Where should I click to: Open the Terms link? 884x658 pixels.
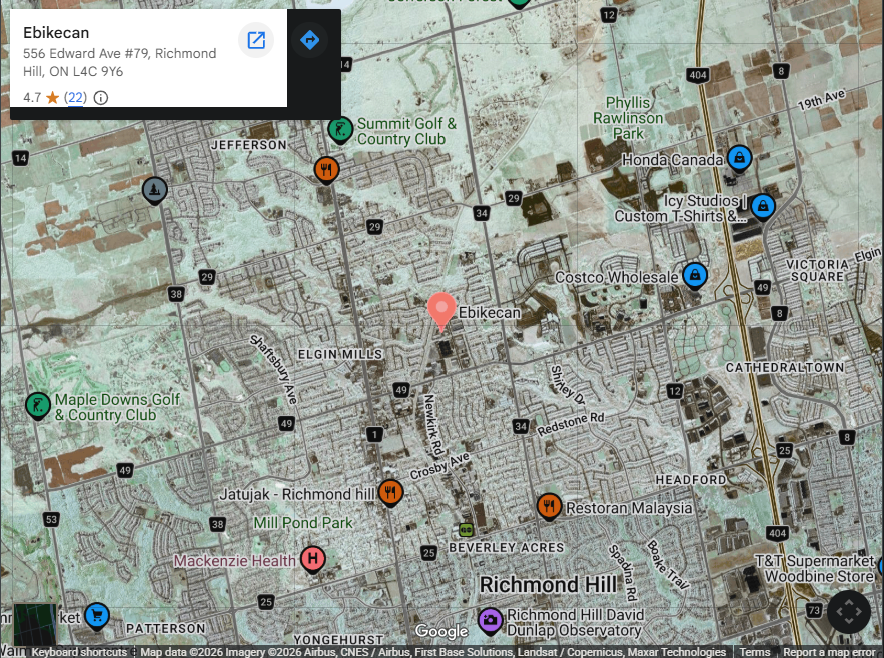(x=755, y=652)
